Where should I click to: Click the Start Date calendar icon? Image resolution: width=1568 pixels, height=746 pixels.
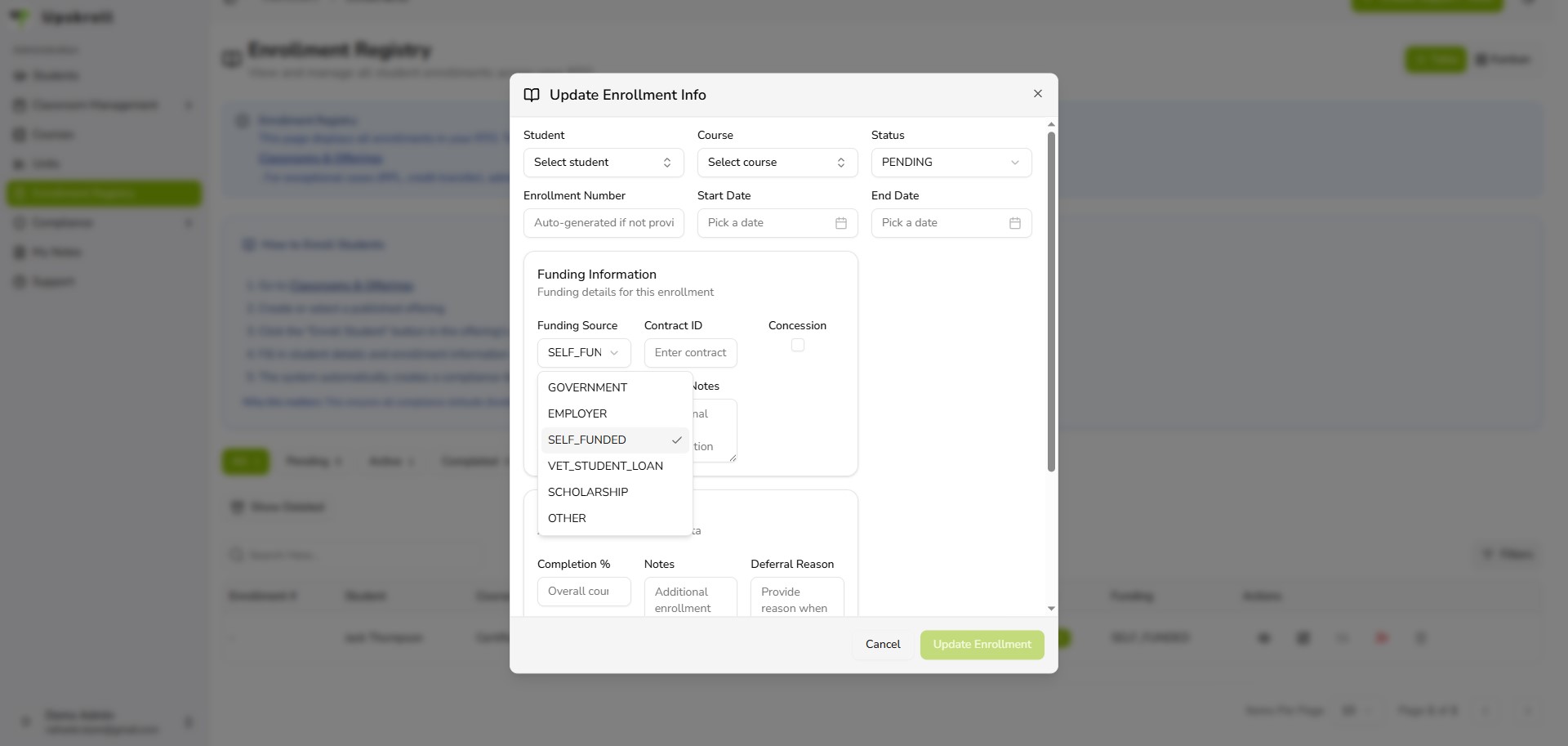pos(840,223)
